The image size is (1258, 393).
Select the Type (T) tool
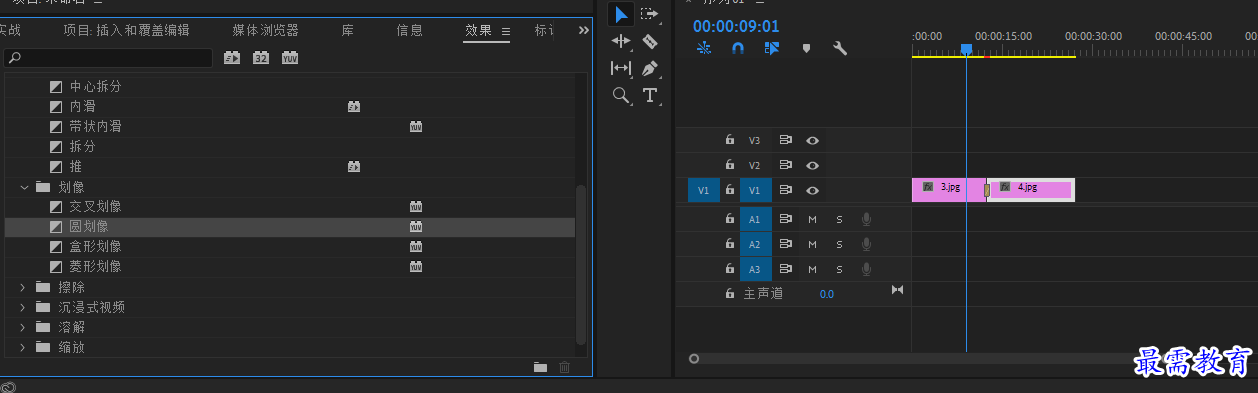(650, 95)
